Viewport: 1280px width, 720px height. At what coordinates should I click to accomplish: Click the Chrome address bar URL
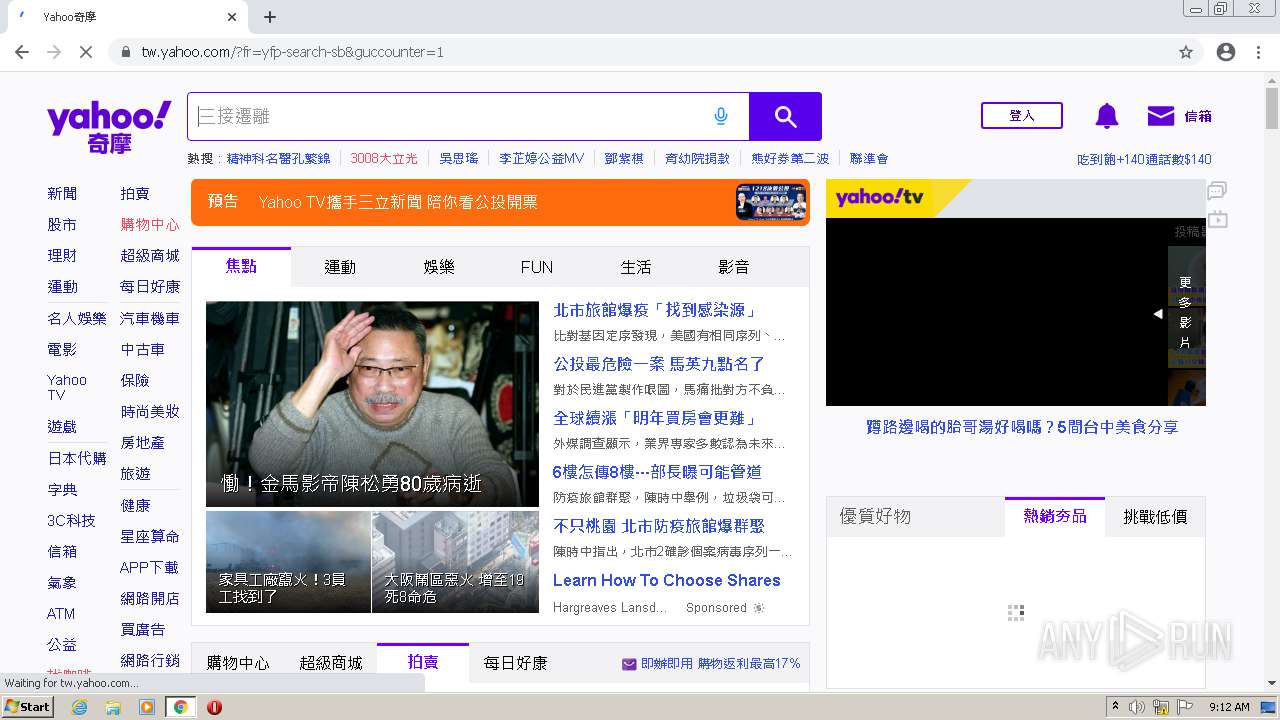click(x=293, y=52)
